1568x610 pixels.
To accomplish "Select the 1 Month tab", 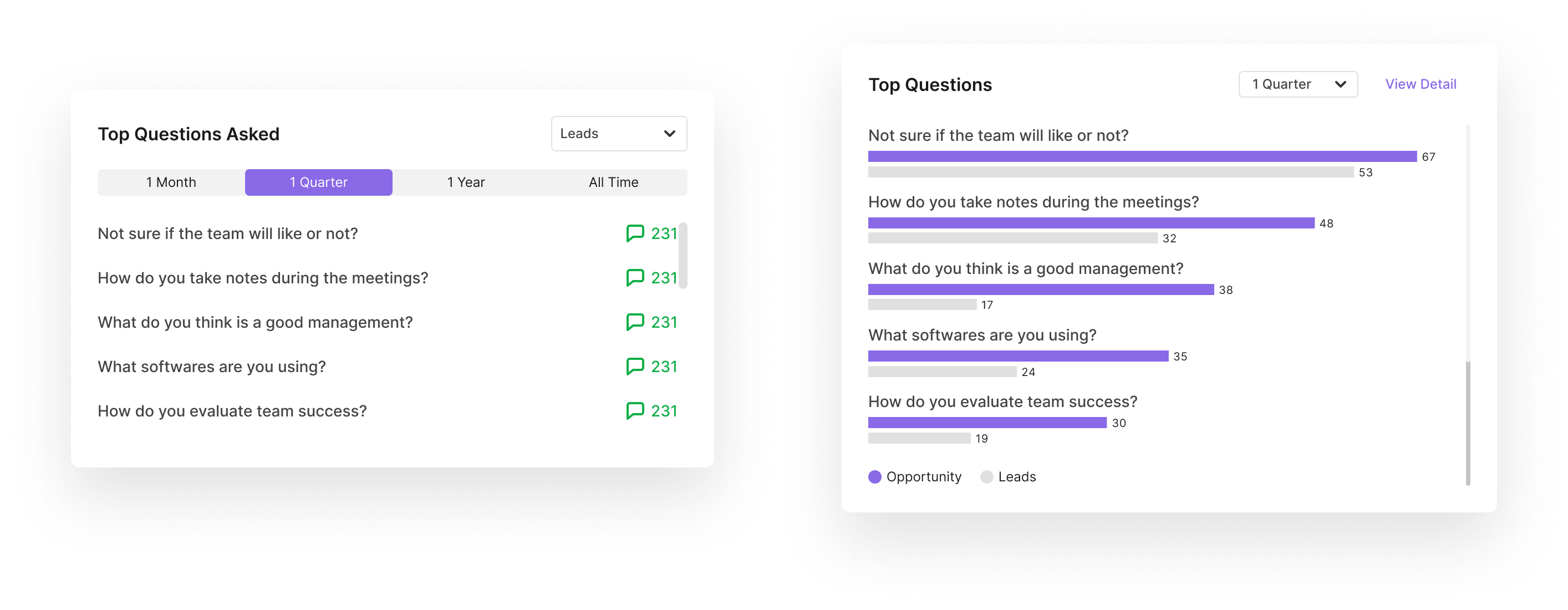I will pyautogui.click(x=171, y=182).
